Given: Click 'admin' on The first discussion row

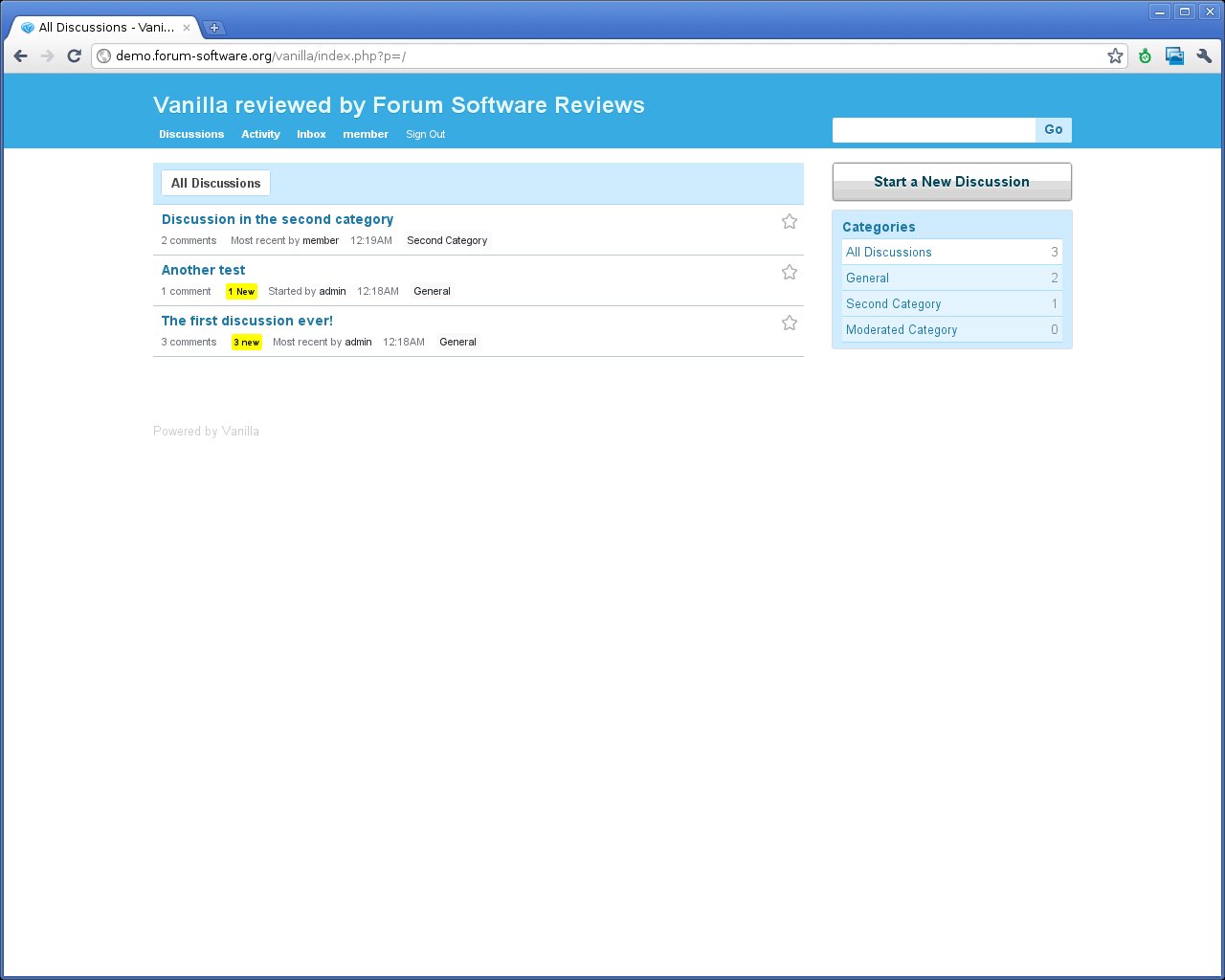Looking at the screenshot, I should click(x=358, y=342).
